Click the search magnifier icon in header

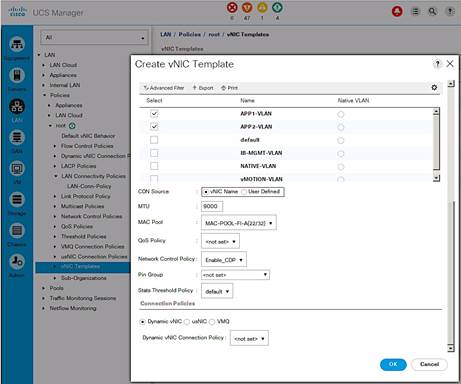click(432, 12)
